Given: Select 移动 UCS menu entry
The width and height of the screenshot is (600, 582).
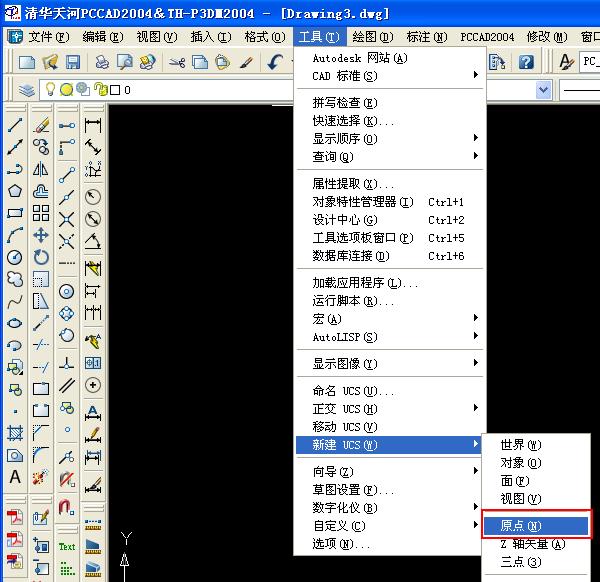Looking at the screenshot, I should click(390, 427).
